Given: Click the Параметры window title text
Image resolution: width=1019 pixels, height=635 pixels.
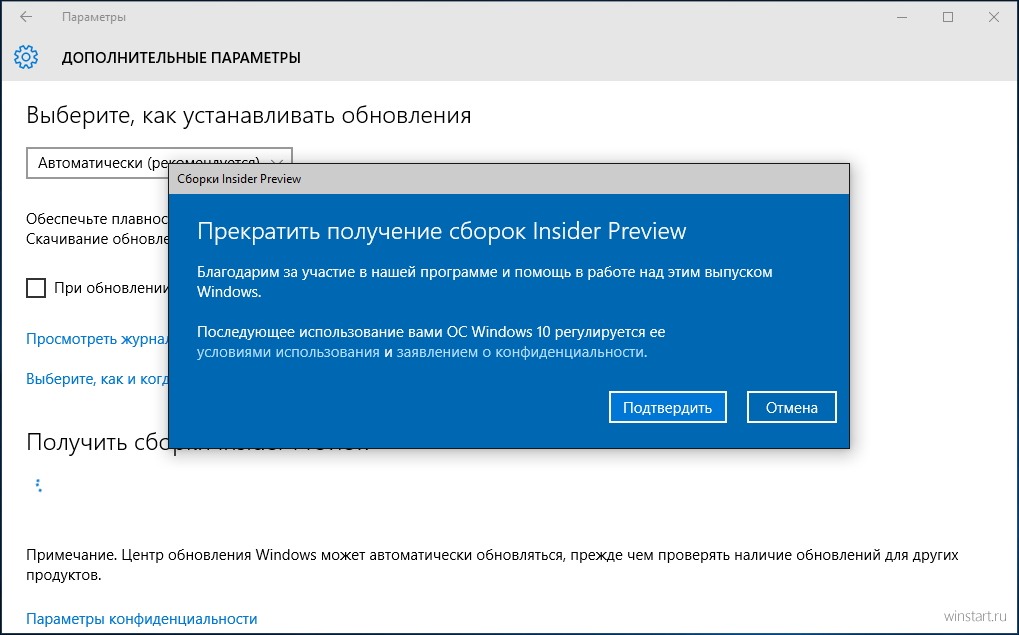Looking at the screenshot, I should coord(94,18).
